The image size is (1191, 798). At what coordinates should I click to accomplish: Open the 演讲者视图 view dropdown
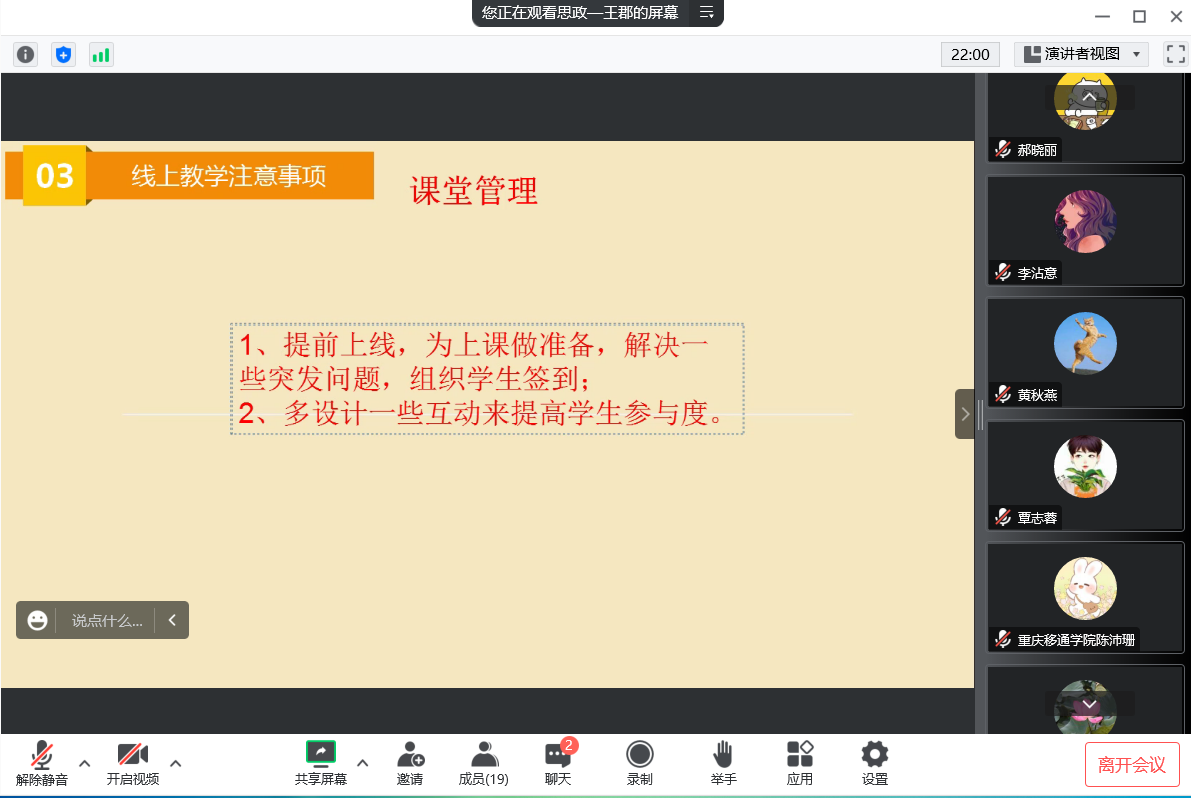point(1081,55)
